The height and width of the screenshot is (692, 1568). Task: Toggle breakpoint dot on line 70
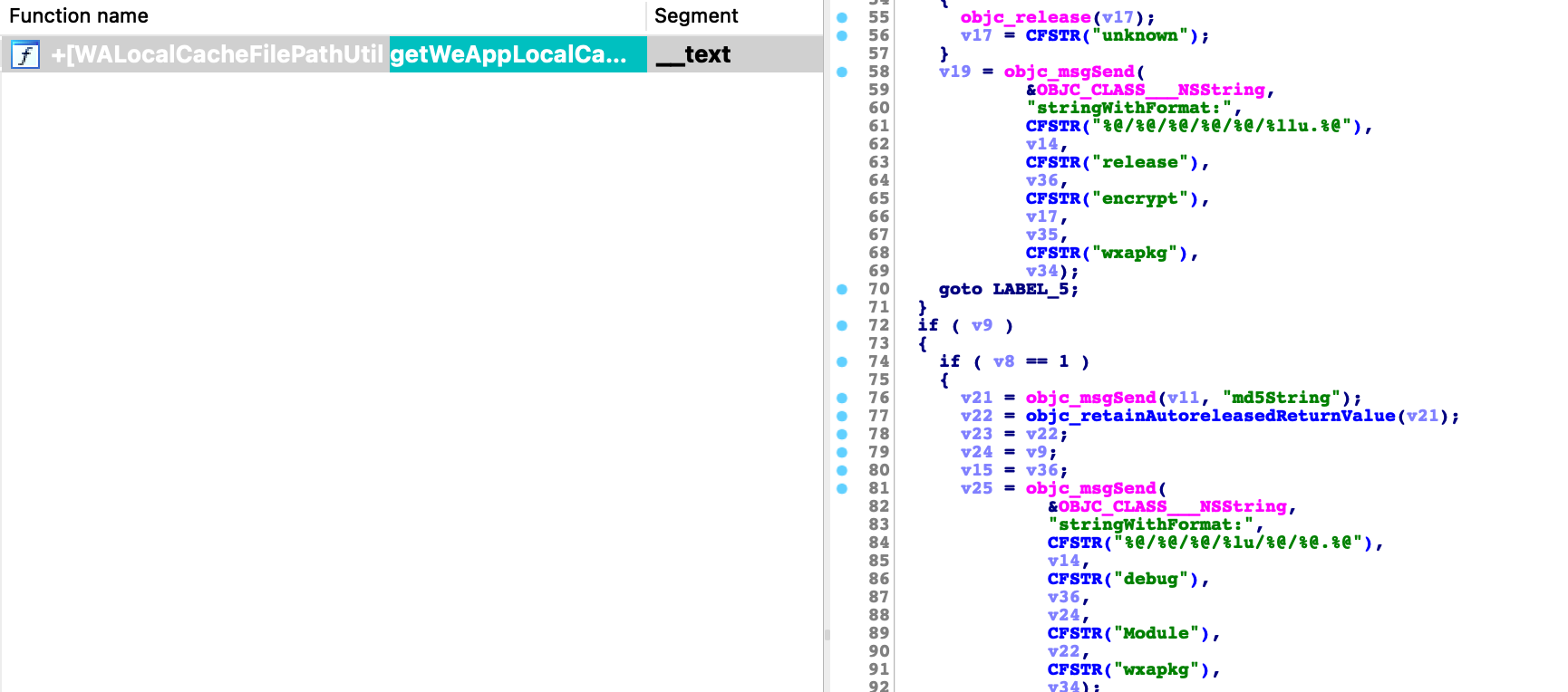pyautogui.click(x=842, y=289)
